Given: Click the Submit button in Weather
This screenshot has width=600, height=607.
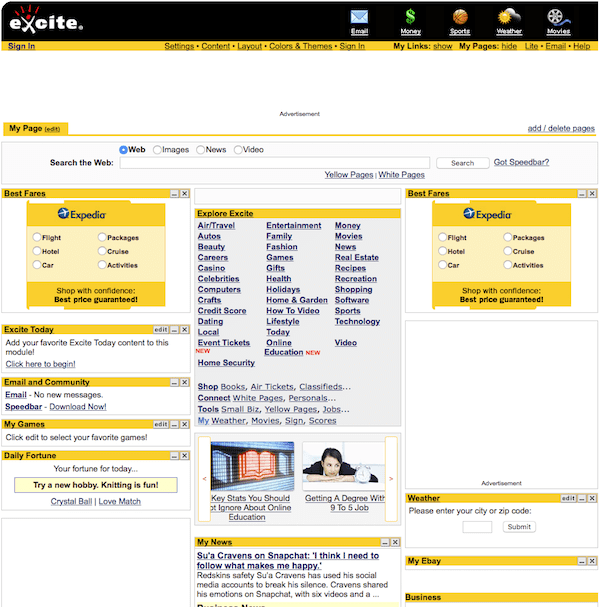Looking at the screenshot, I should point(518,527).
